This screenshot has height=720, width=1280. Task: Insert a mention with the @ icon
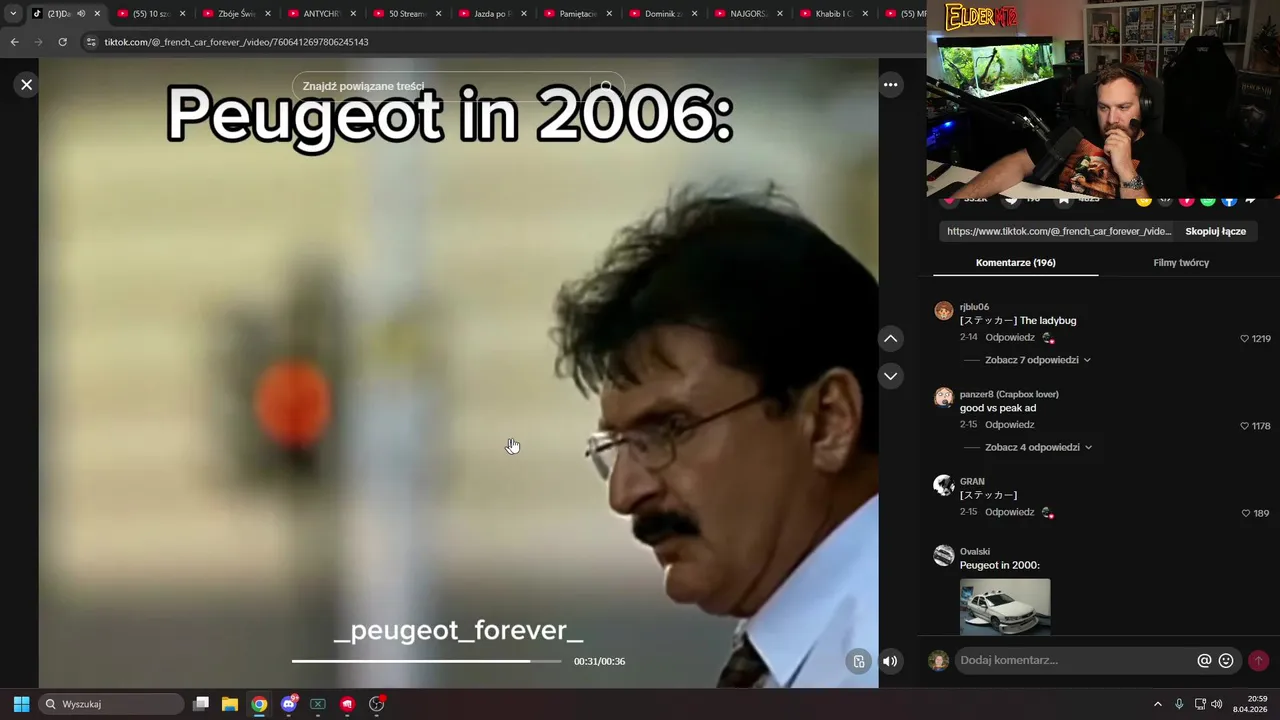pos(1204,660)
